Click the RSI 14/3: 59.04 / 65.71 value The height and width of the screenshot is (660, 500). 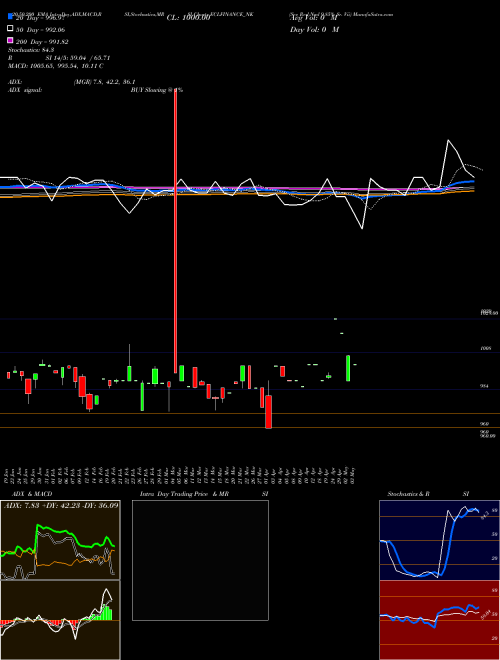pyautogui.click(x=77, y=58)
